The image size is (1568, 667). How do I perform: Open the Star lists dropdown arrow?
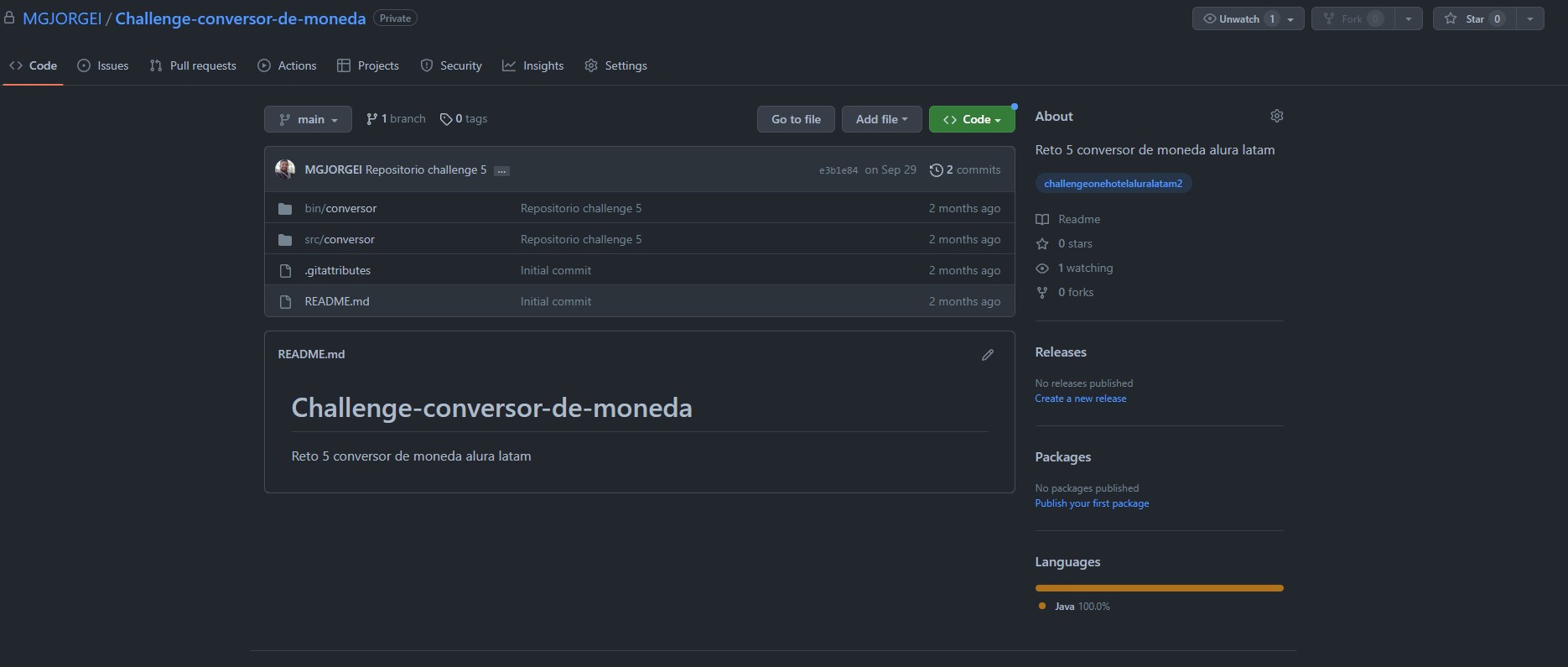pyautogui.click(x=1530, y=18)
